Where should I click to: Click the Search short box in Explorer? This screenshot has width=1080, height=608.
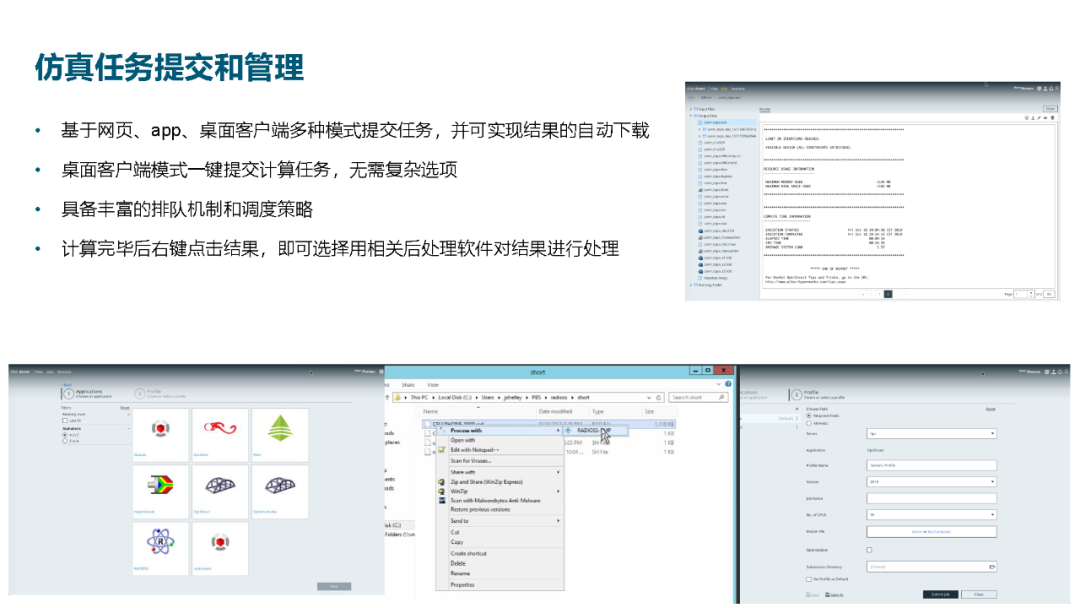[x=698, y=397]
